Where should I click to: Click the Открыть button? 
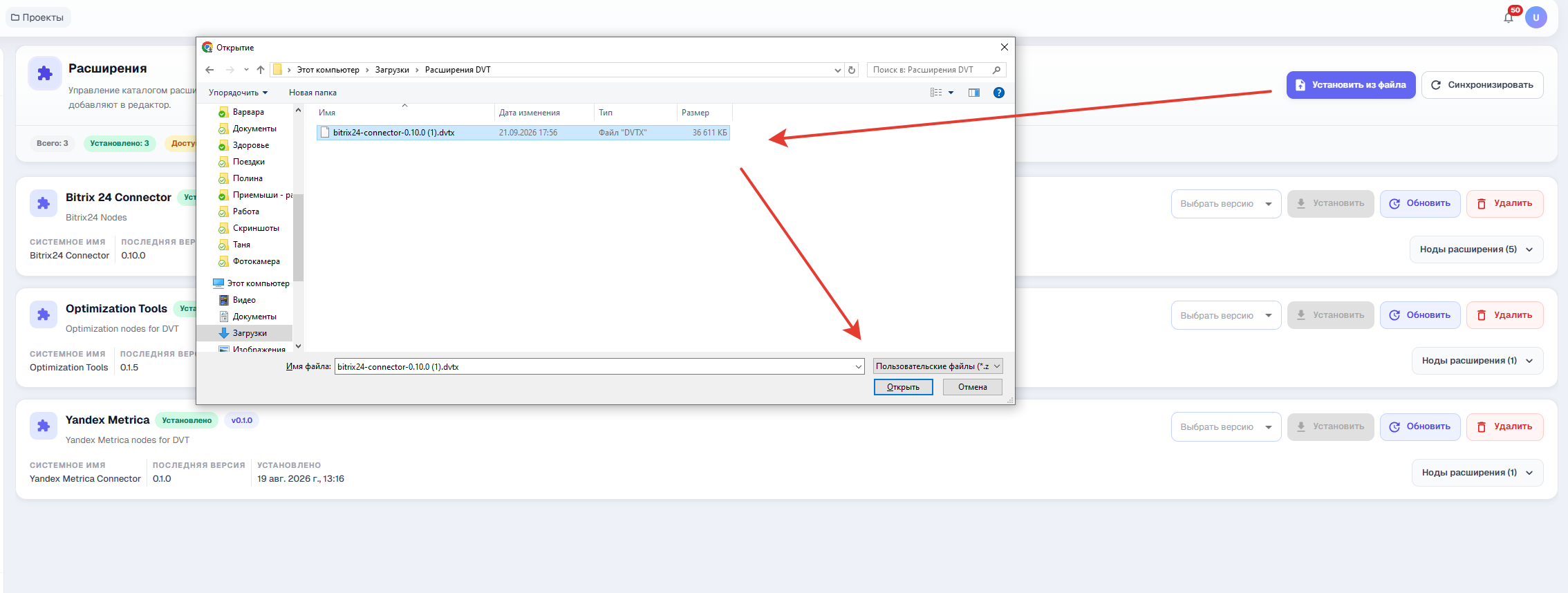(903, 387)
